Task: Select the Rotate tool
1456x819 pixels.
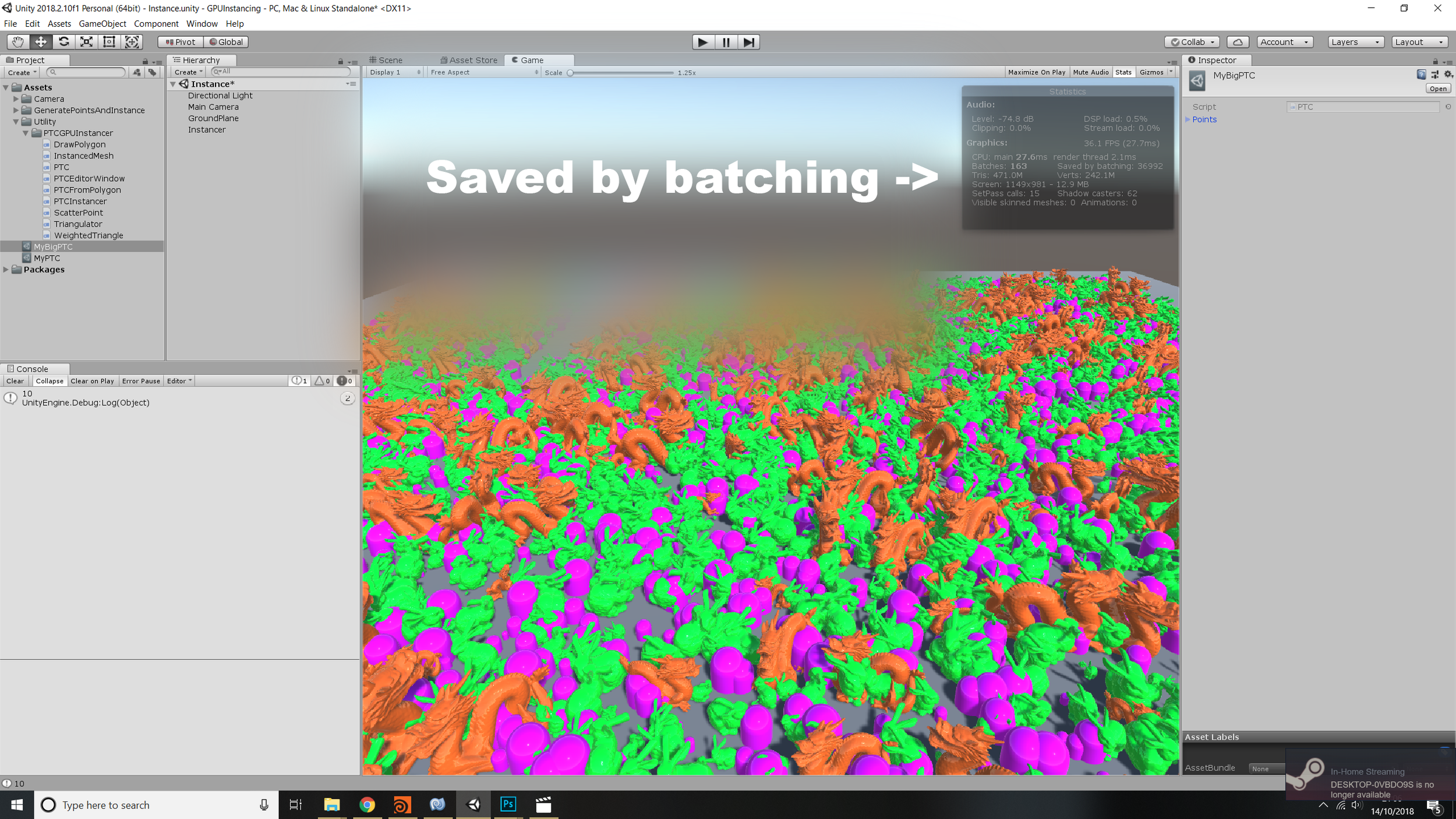Action: pyautogui.click(x=63, y=42)
